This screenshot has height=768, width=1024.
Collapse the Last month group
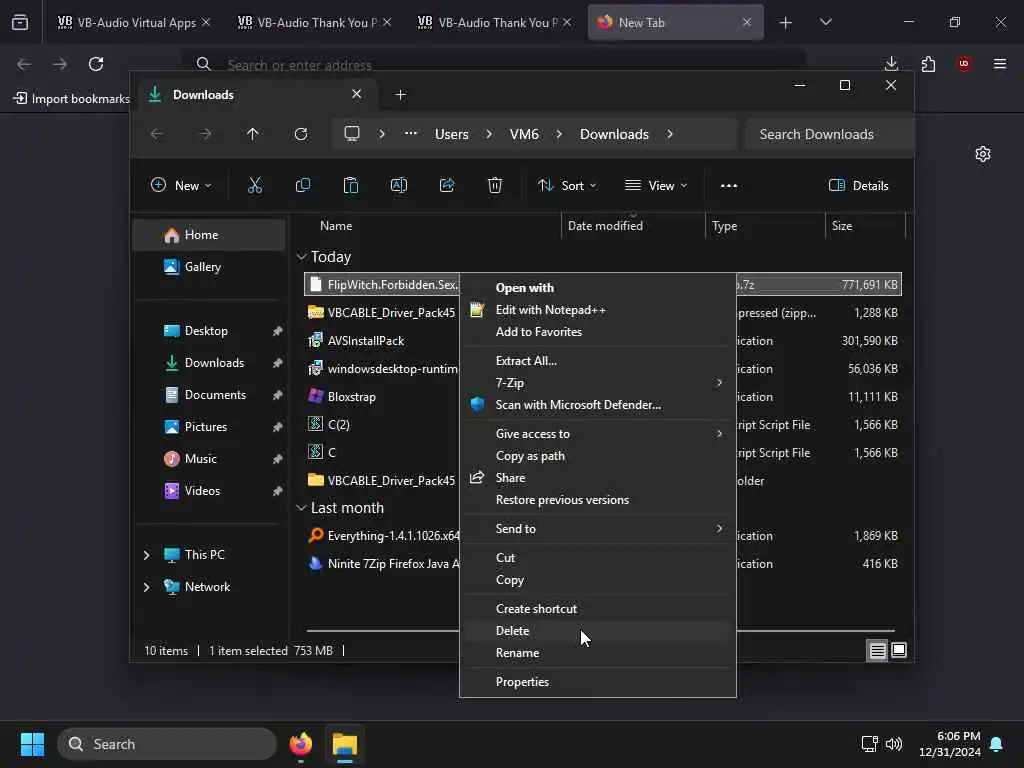tap(301, 507)
